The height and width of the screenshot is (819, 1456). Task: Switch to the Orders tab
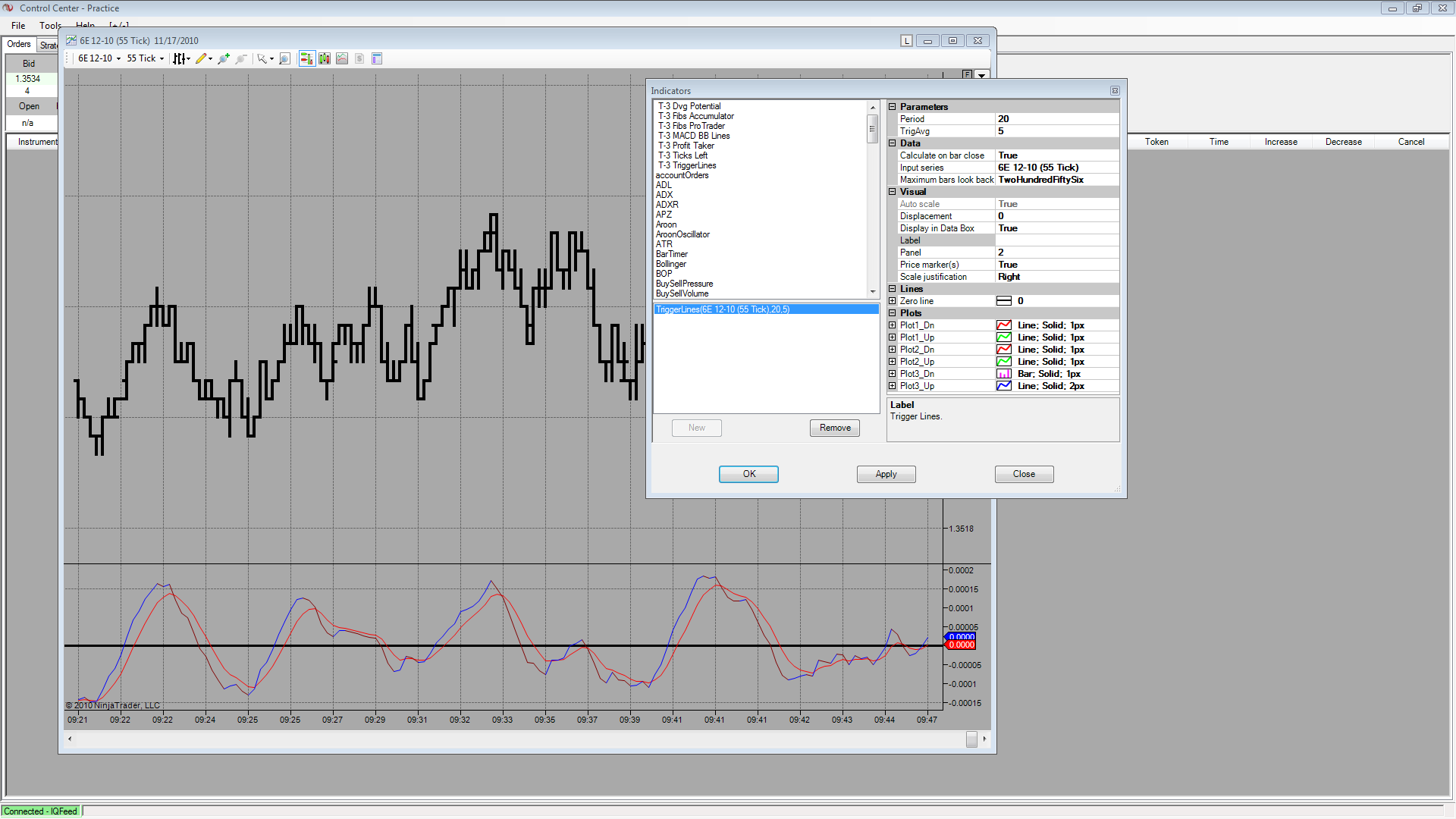point(19,45)
